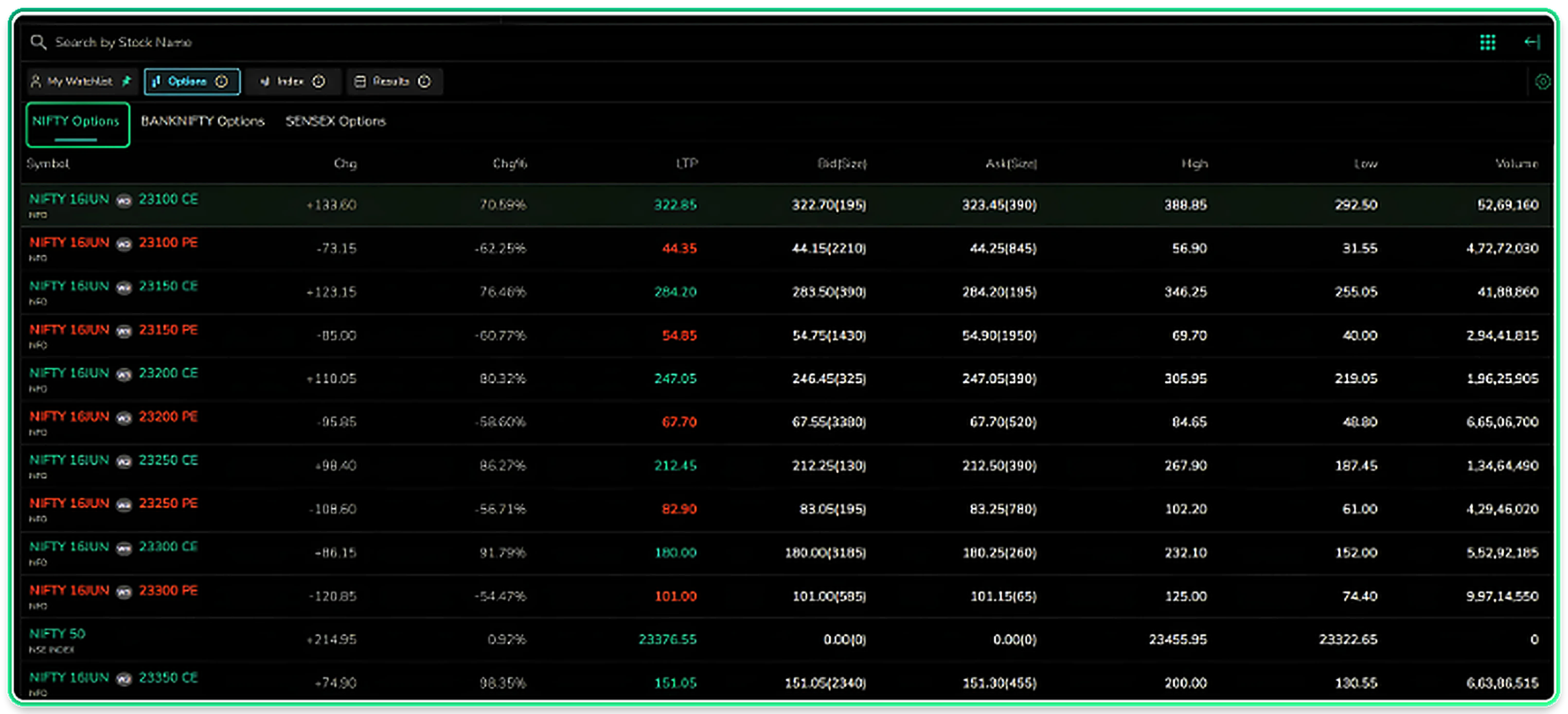Open NIFTY 16JUN 23100 CE symbol
The width and height of the screenshot is (1568, 714).
[114, 199]
